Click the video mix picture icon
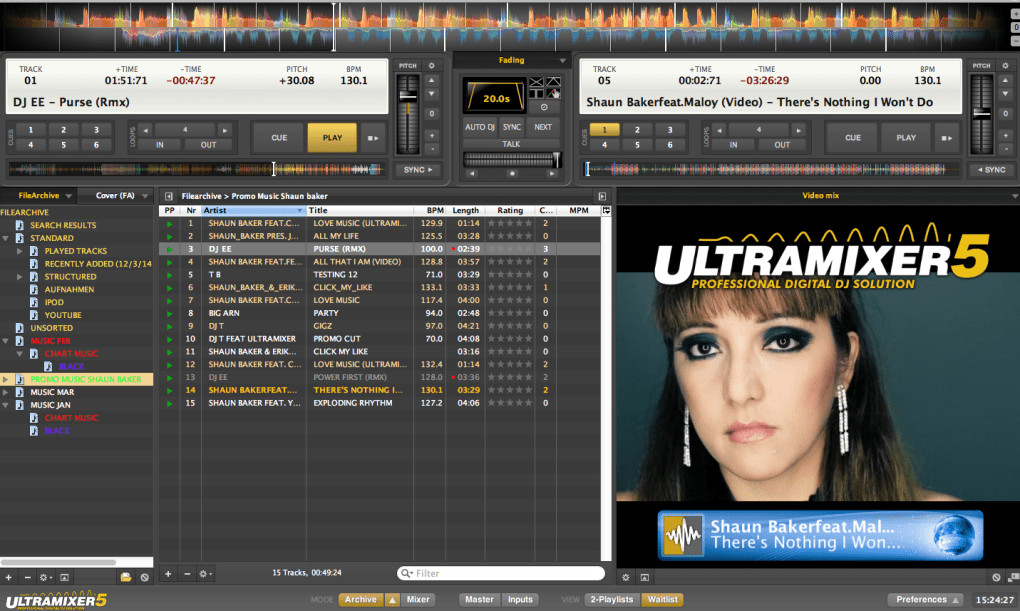Viewport: 1020px width, 611px height. coord(645,577)
